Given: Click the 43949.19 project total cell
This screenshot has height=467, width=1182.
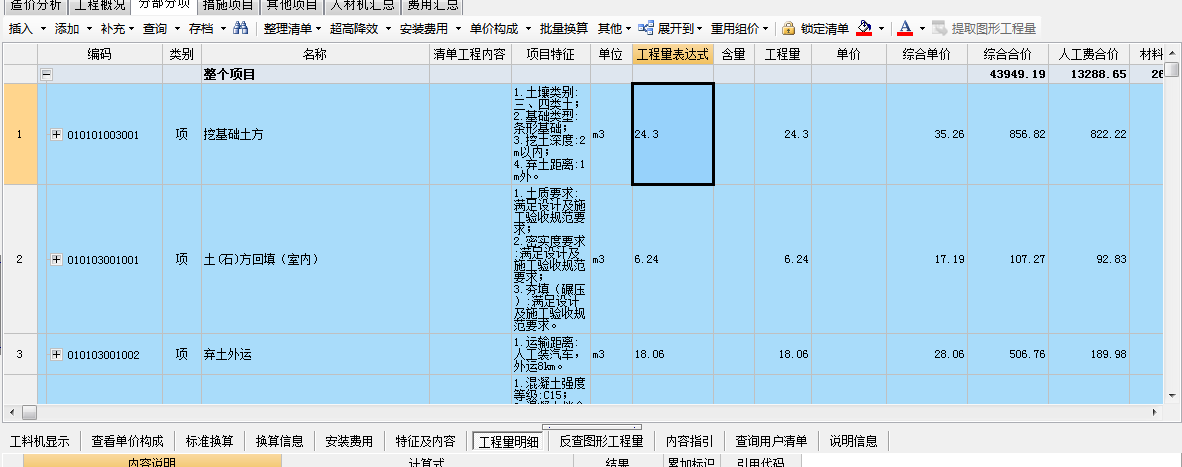Looking at the screenshot, I should (1007, 75).
